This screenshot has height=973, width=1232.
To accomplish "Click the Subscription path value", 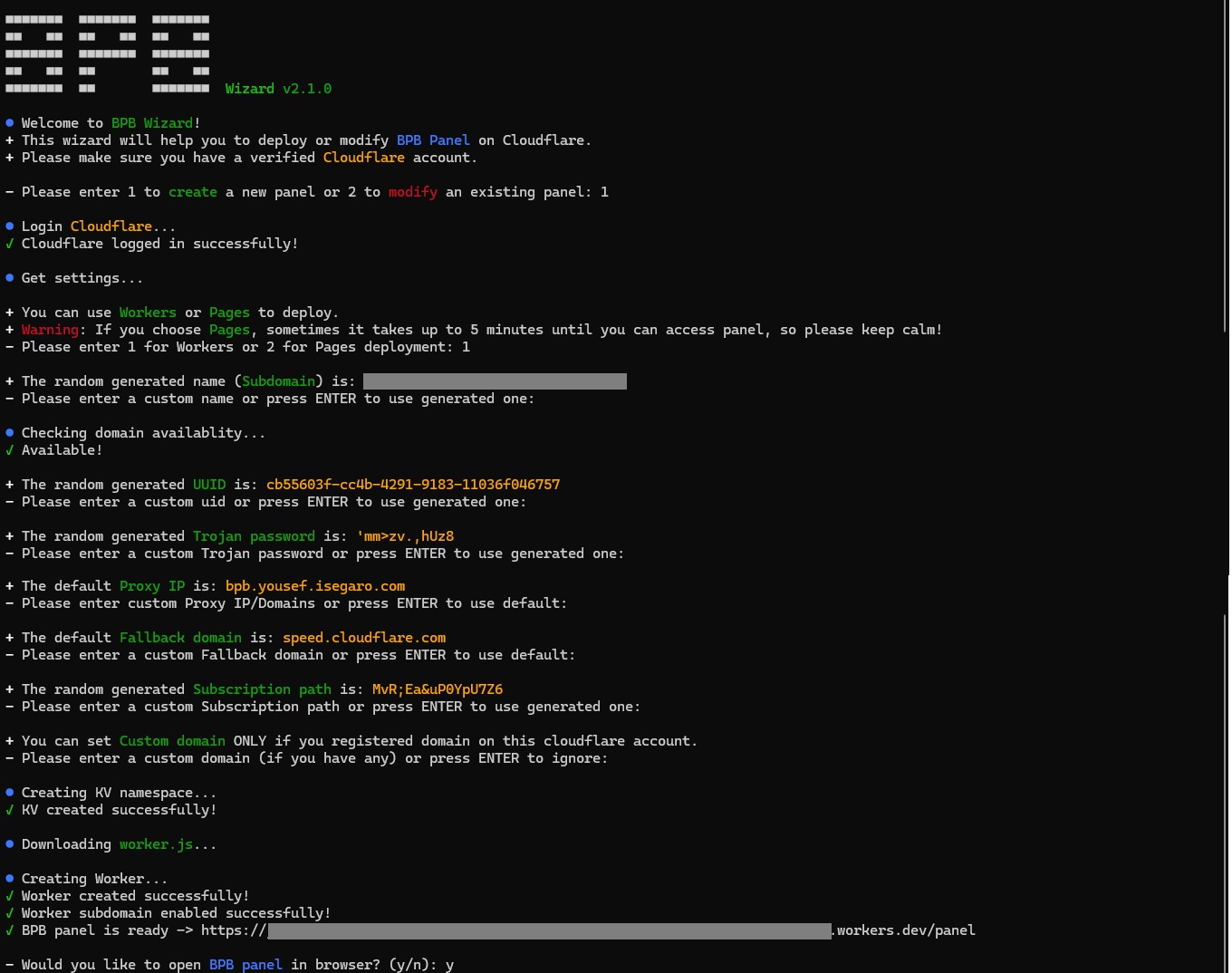I will (438, 689).
